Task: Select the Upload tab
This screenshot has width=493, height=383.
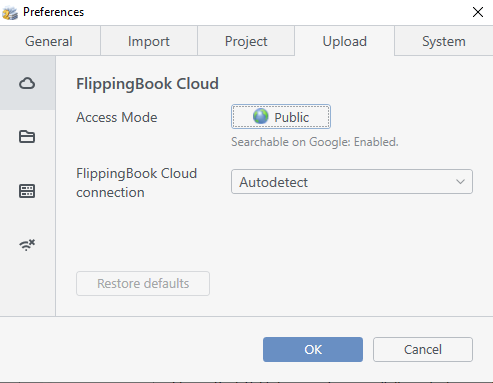Action: [x=344, y=41]
